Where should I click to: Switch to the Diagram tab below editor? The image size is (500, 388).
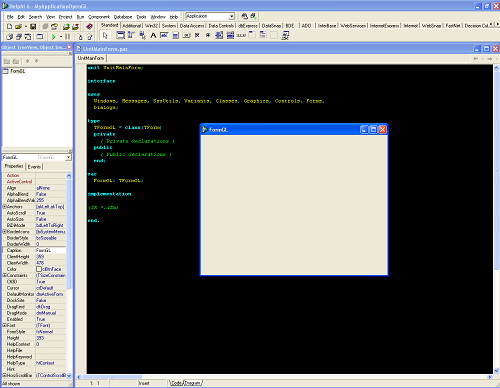point(193,383)
